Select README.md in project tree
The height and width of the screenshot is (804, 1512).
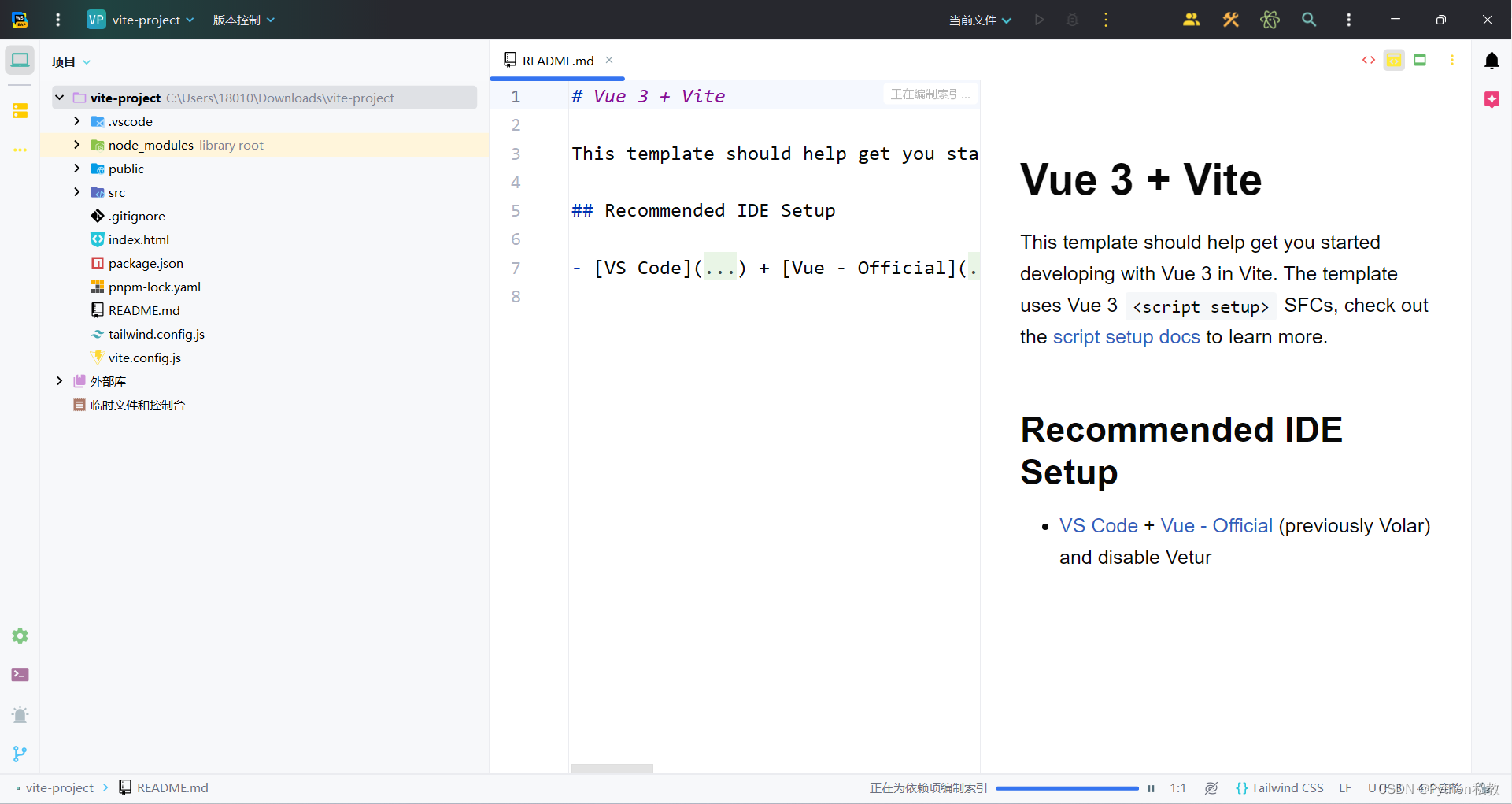pyautogui.click(x=135, y=310)
